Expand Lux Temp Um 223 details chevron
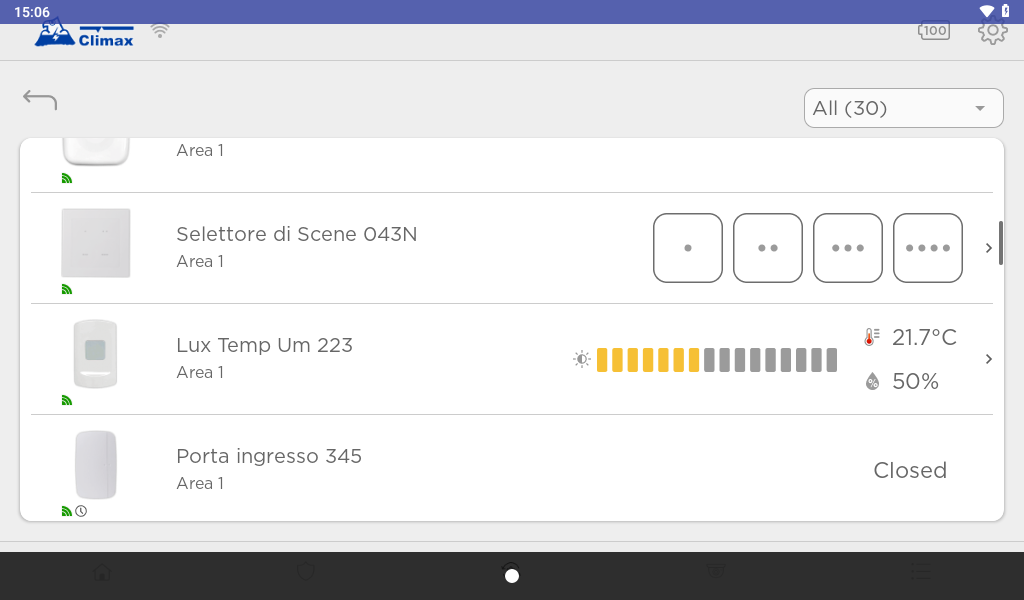Screen dimensions: 1024x600 pos(989,359)
